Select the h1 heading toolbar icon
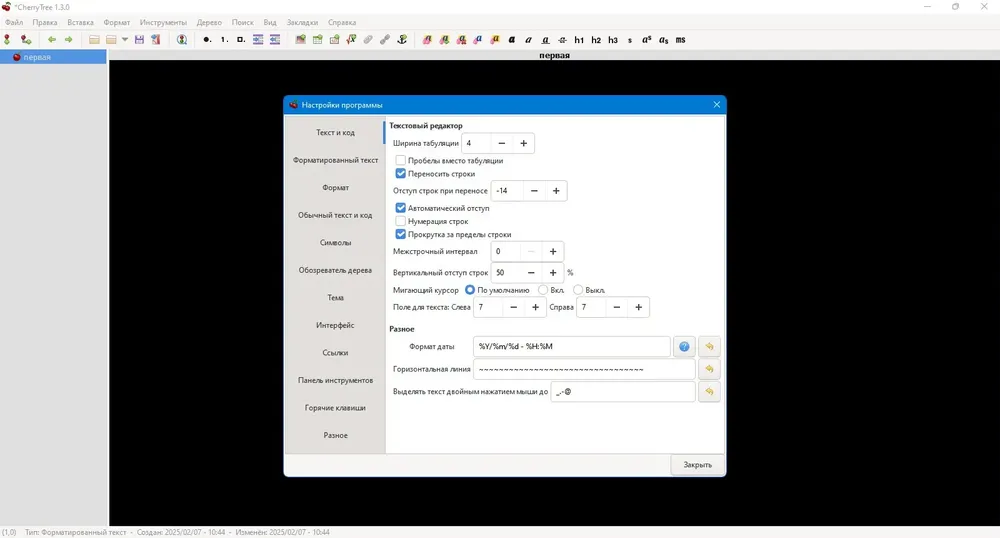 pyautogui.click(x=579, y=40)
